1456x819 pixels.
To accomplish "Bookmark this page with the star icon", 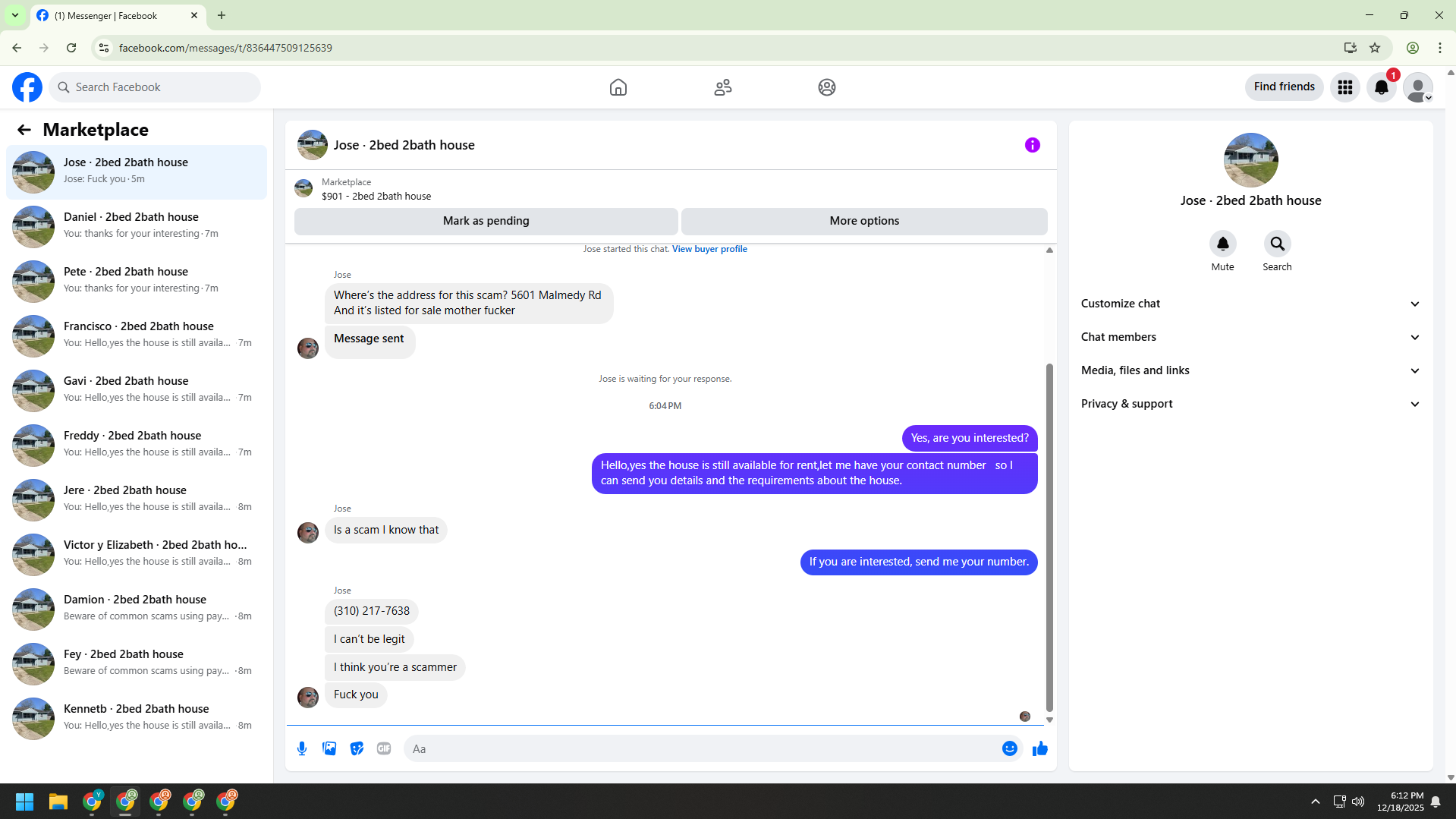I will point(1375,48).
